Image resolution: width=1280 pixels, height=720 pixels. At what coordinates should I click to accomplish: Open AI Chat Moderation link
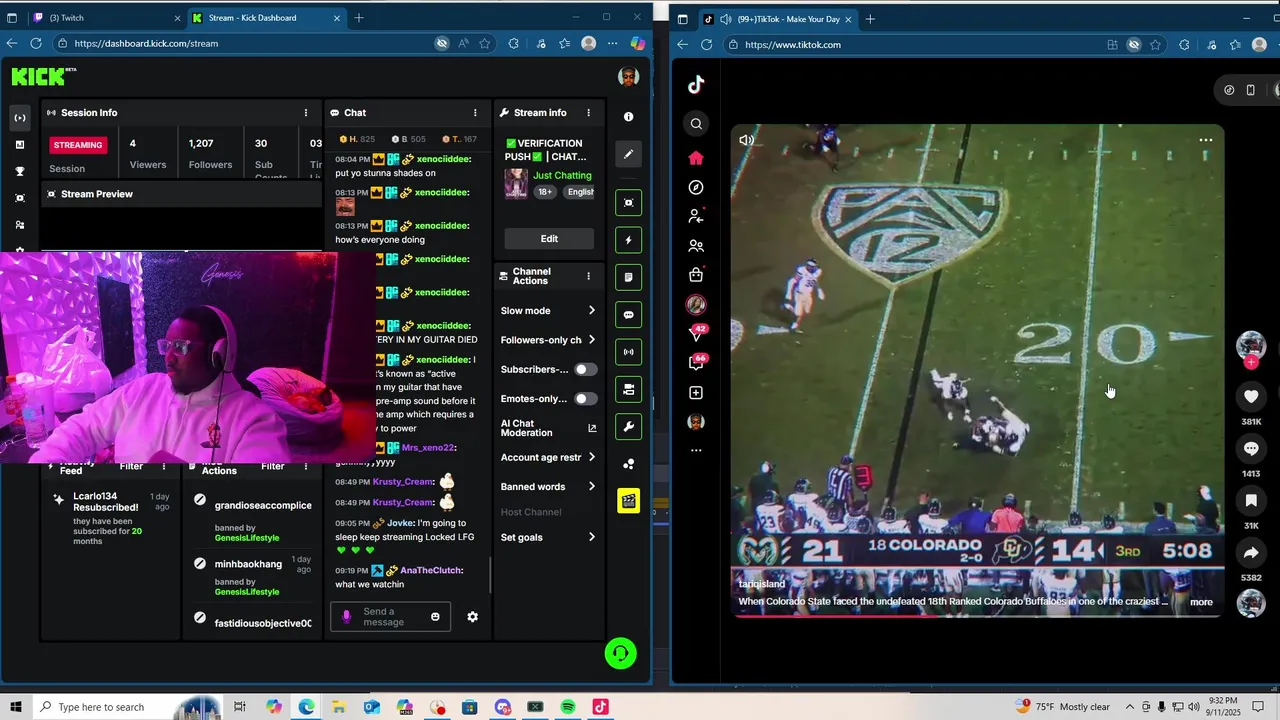pos(548,428)
